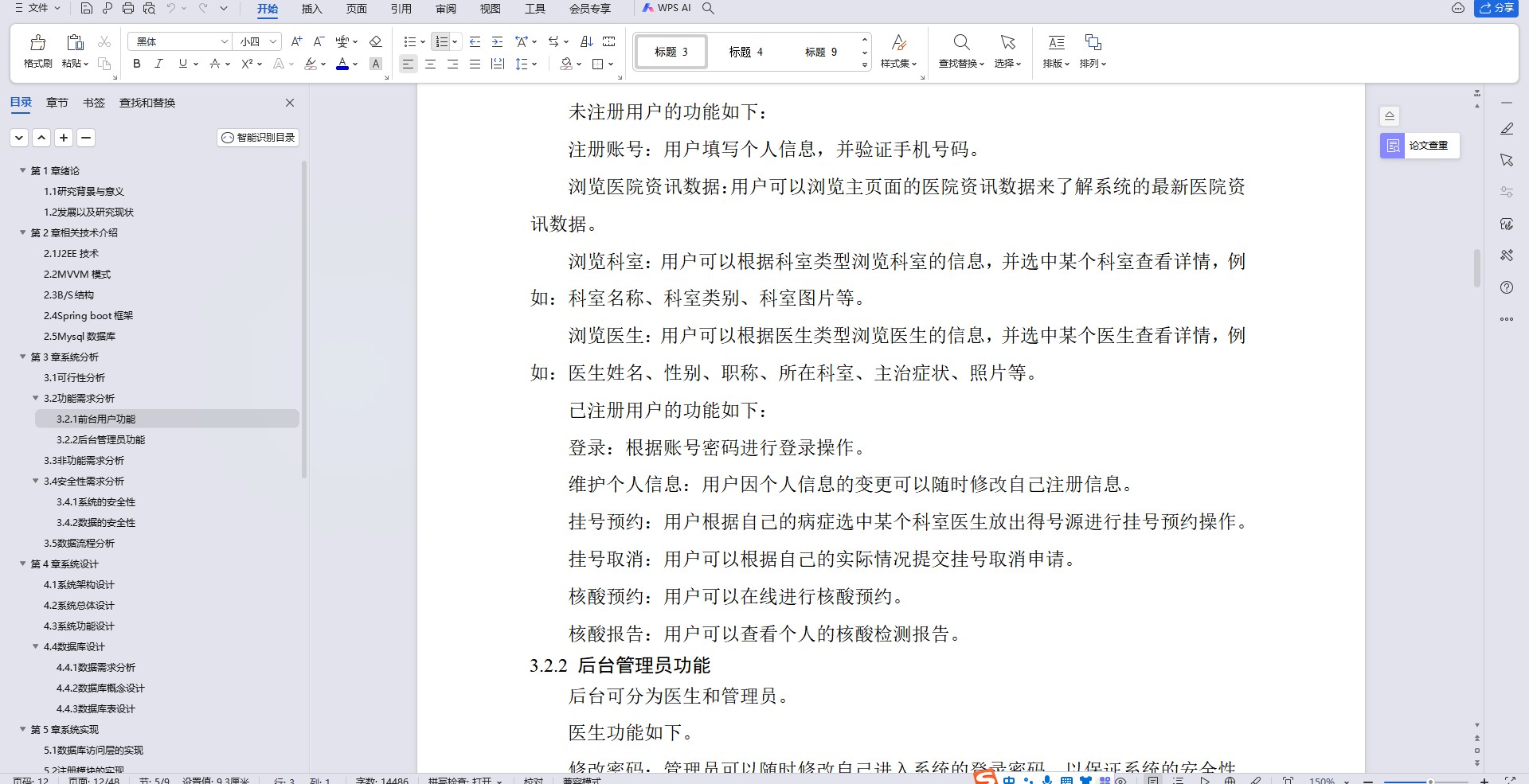
Task: Open 论文查重 (paper plagiarism check) icon
Action: 1392,146
